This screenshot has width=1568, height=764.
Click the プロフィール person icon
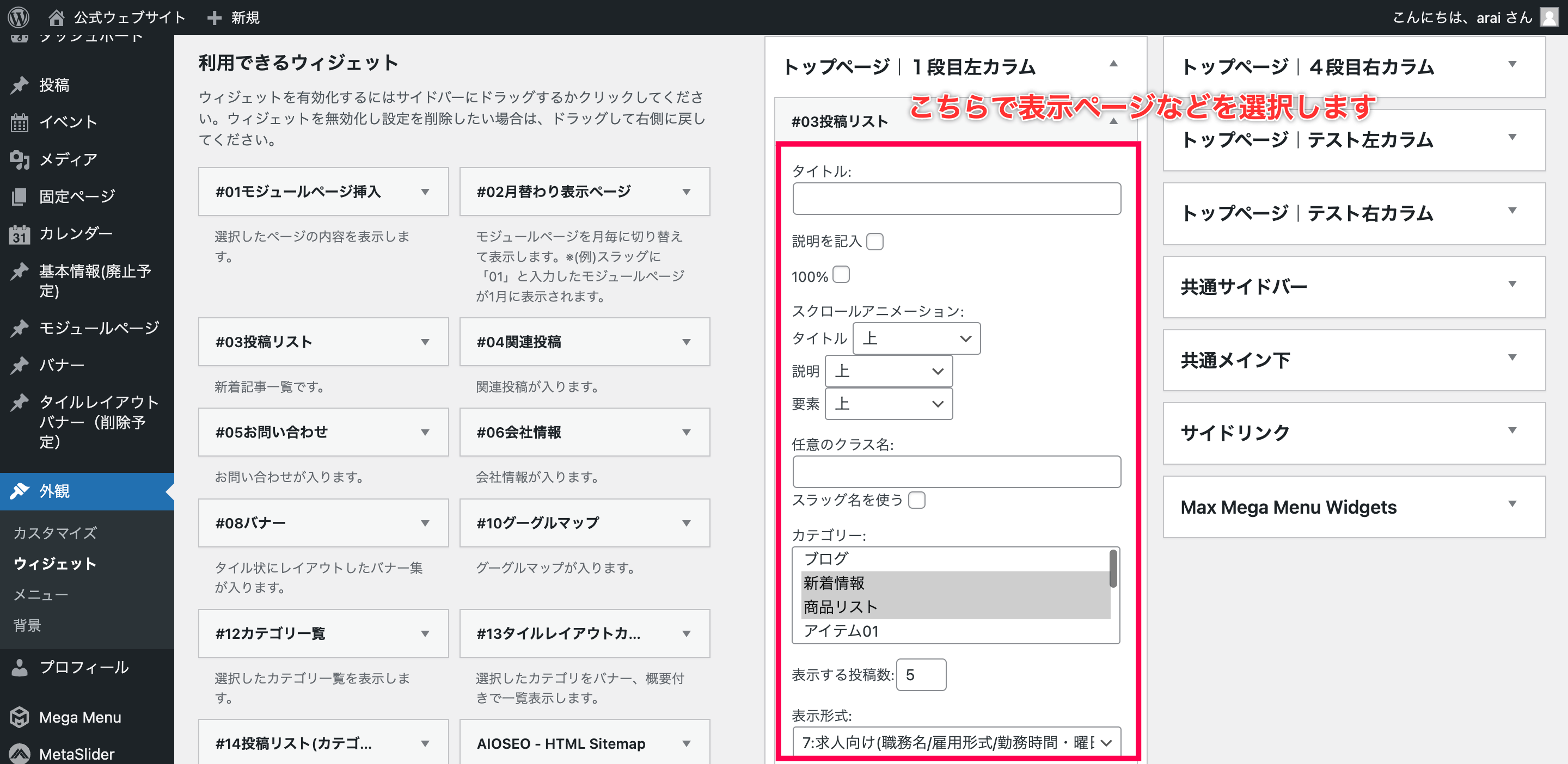click(x=20, y=667)
